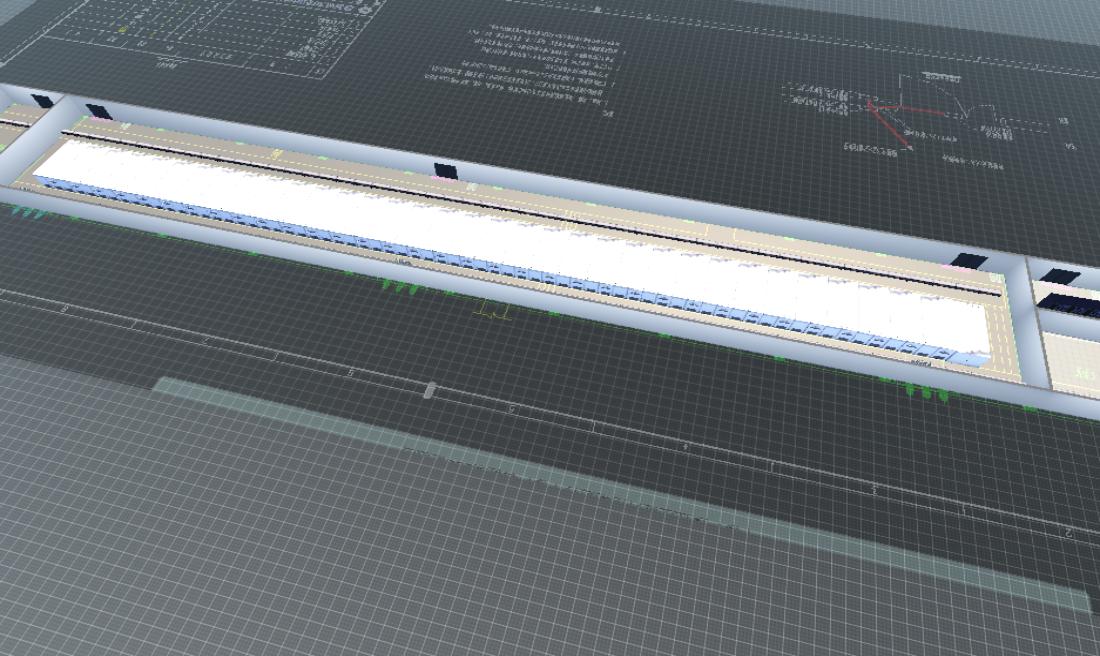Viewport: 1100px width, 656px height.
Task: Click the dark doorway at the back wall's right end
Action: point(968,261)
